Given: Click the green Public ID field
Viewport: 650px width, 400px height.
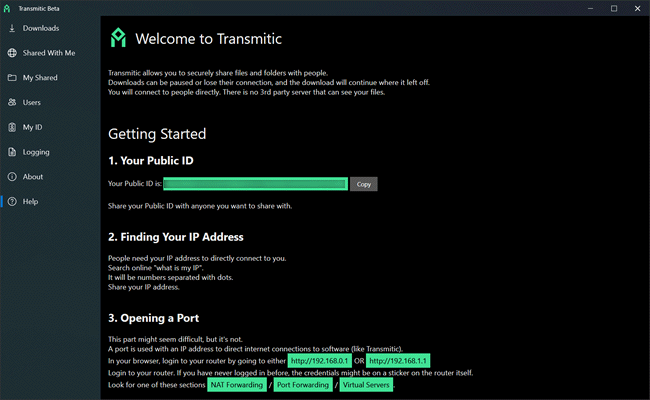Looking at the screenshot, I should point(256,184).
